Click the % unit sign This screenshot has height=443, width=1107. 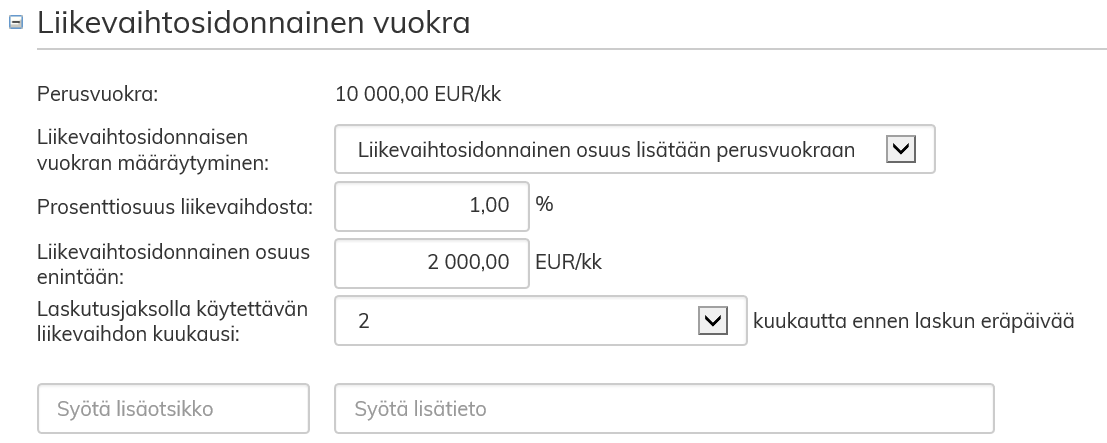(544, 205)
